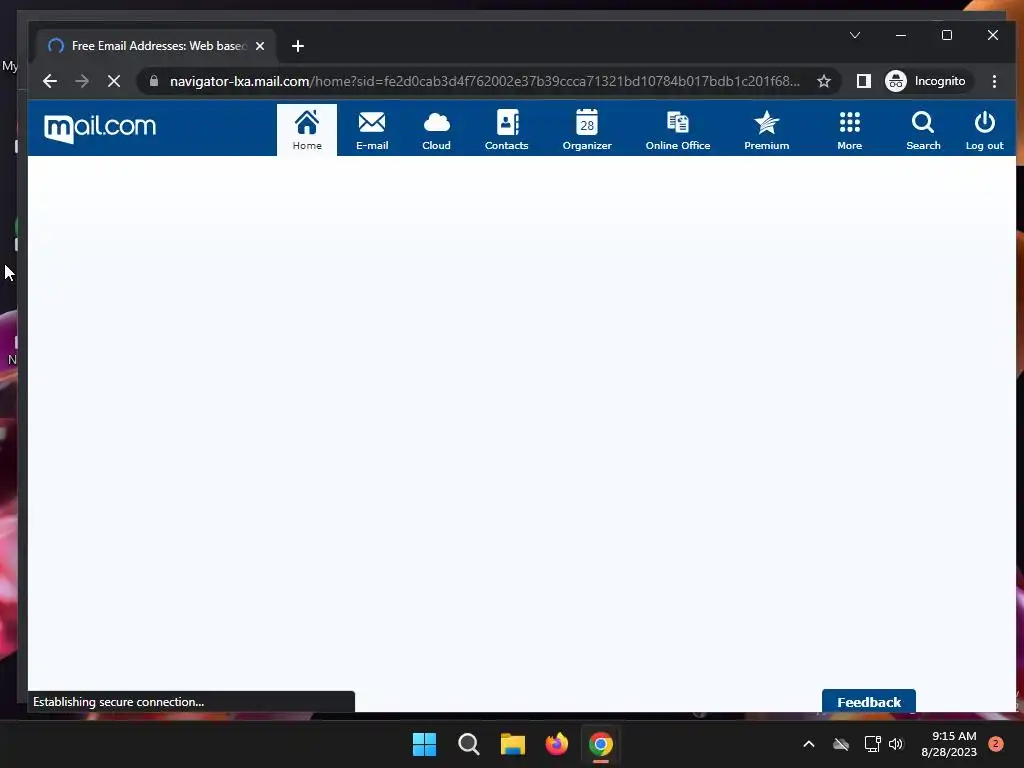
Task: Open the tab search dropdown arrow
Action: 854,35
